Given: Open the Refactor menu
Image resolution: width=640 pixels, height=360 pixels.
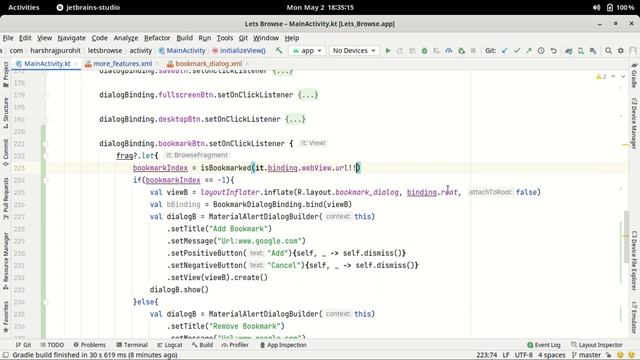Looking at the screenshot, I should [157, 38].
